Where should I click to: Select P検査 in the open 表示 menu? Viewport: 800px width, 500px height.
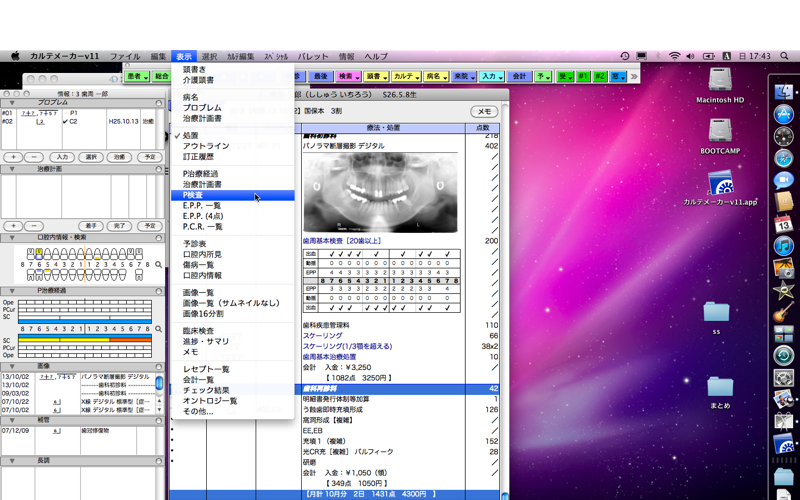pos(193,196)
